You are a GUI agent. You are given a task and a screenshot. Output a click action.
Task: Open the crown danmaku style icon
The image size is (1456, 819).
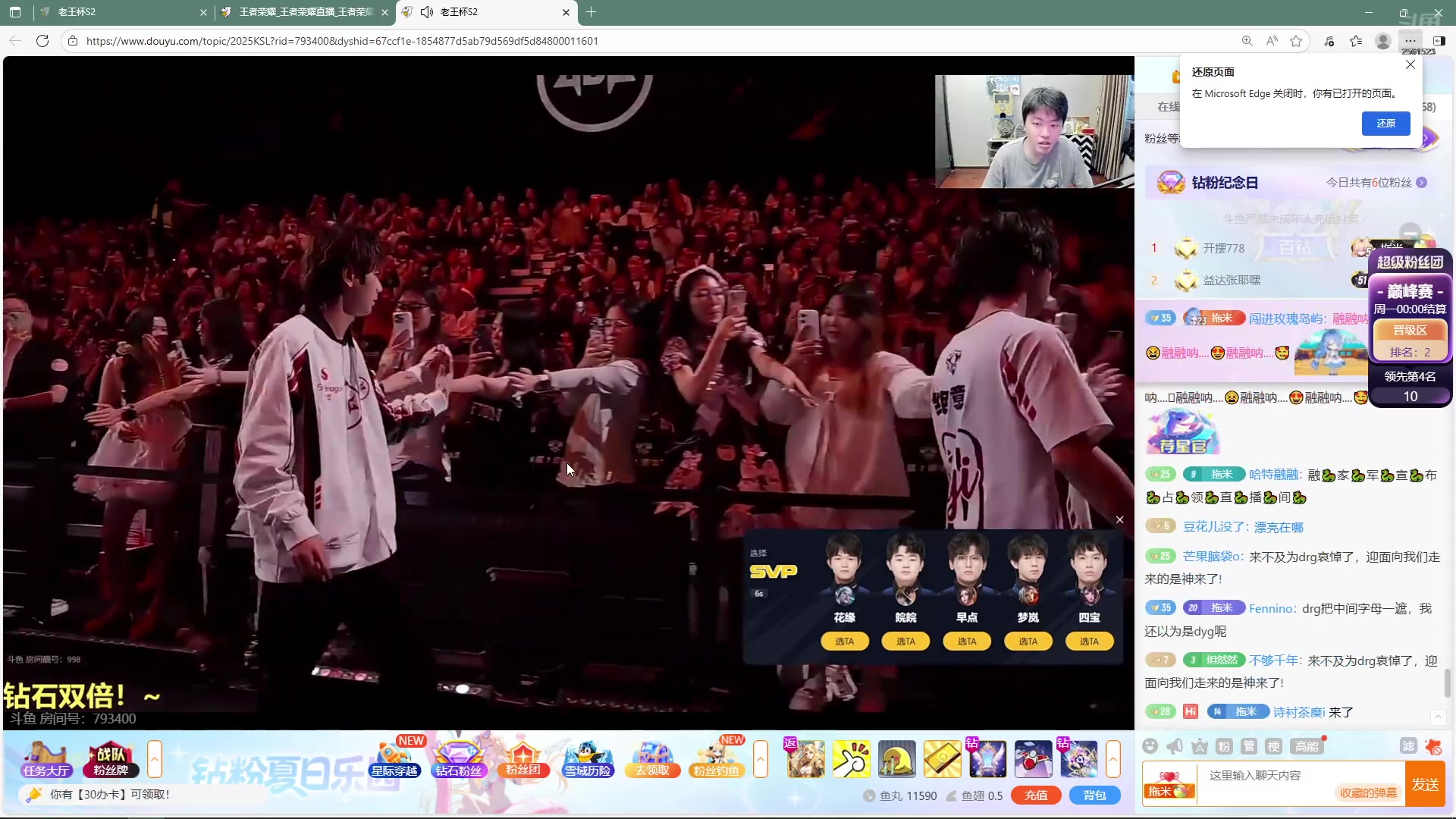point(1200,746)
